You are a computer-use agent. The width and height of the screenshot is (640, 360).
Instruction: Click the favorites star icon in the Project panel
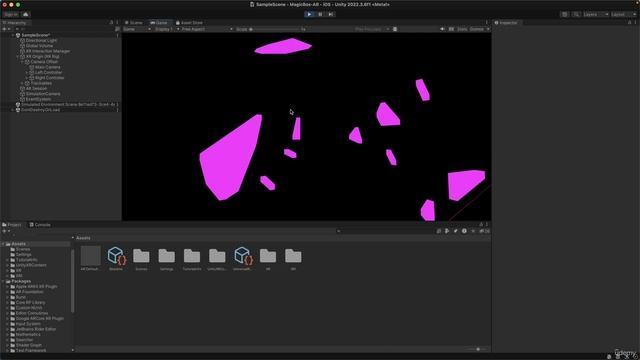pos(473,231)
